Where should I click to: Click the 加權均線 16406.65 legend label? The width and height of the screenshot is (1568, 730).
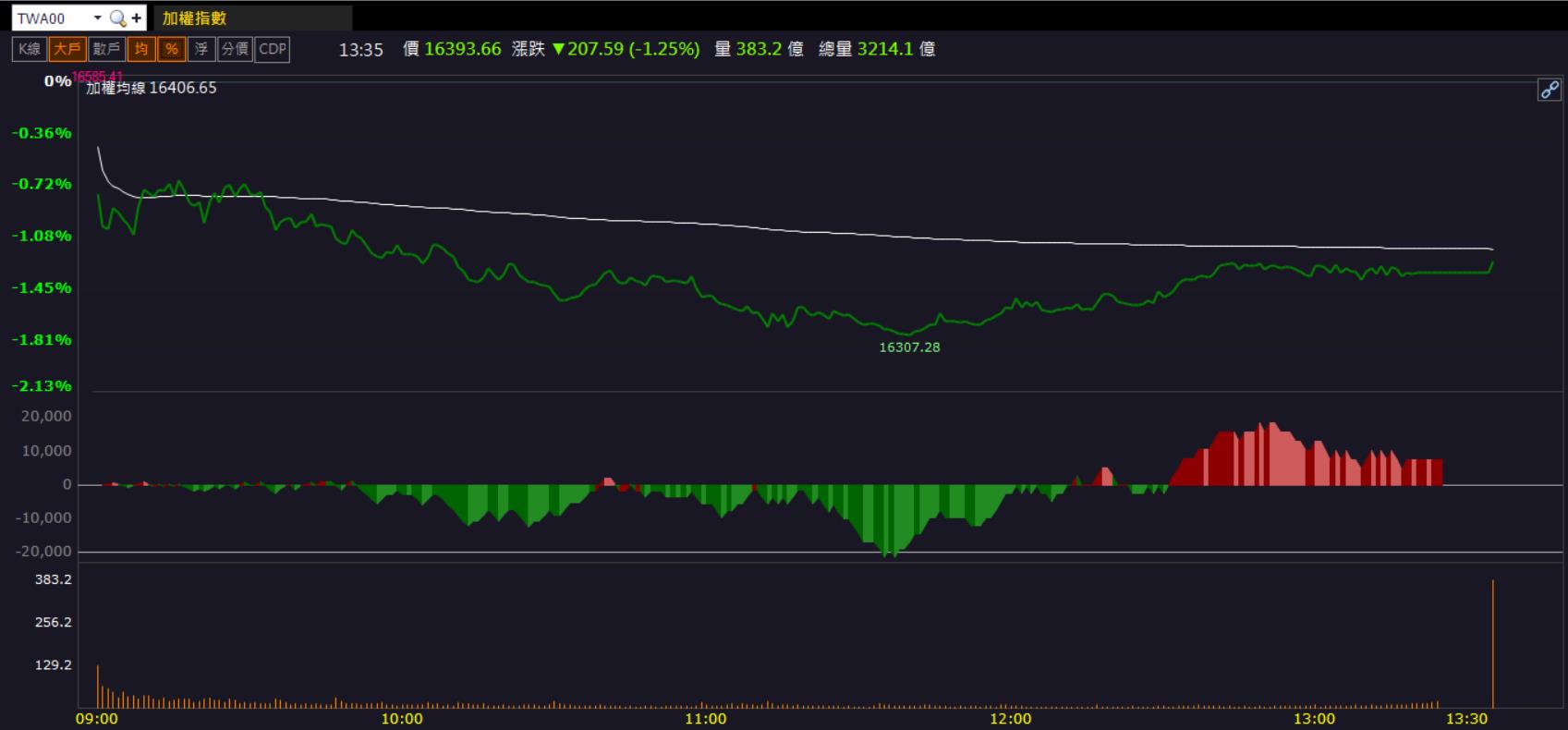(x=152, y=88)
